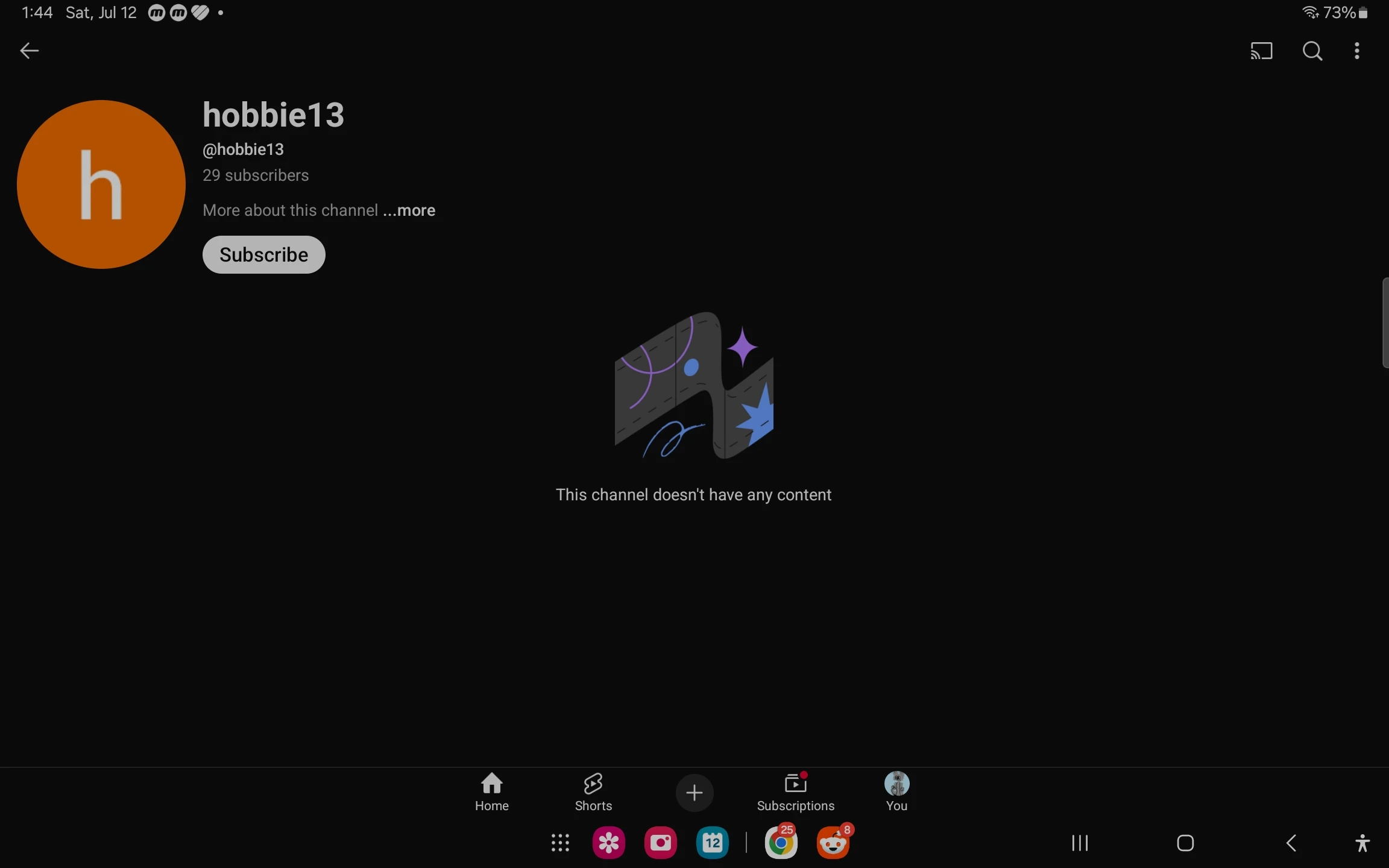Open the You profile tab
This screenshot has height=868, width=1389.
click(x=896, y=792)
